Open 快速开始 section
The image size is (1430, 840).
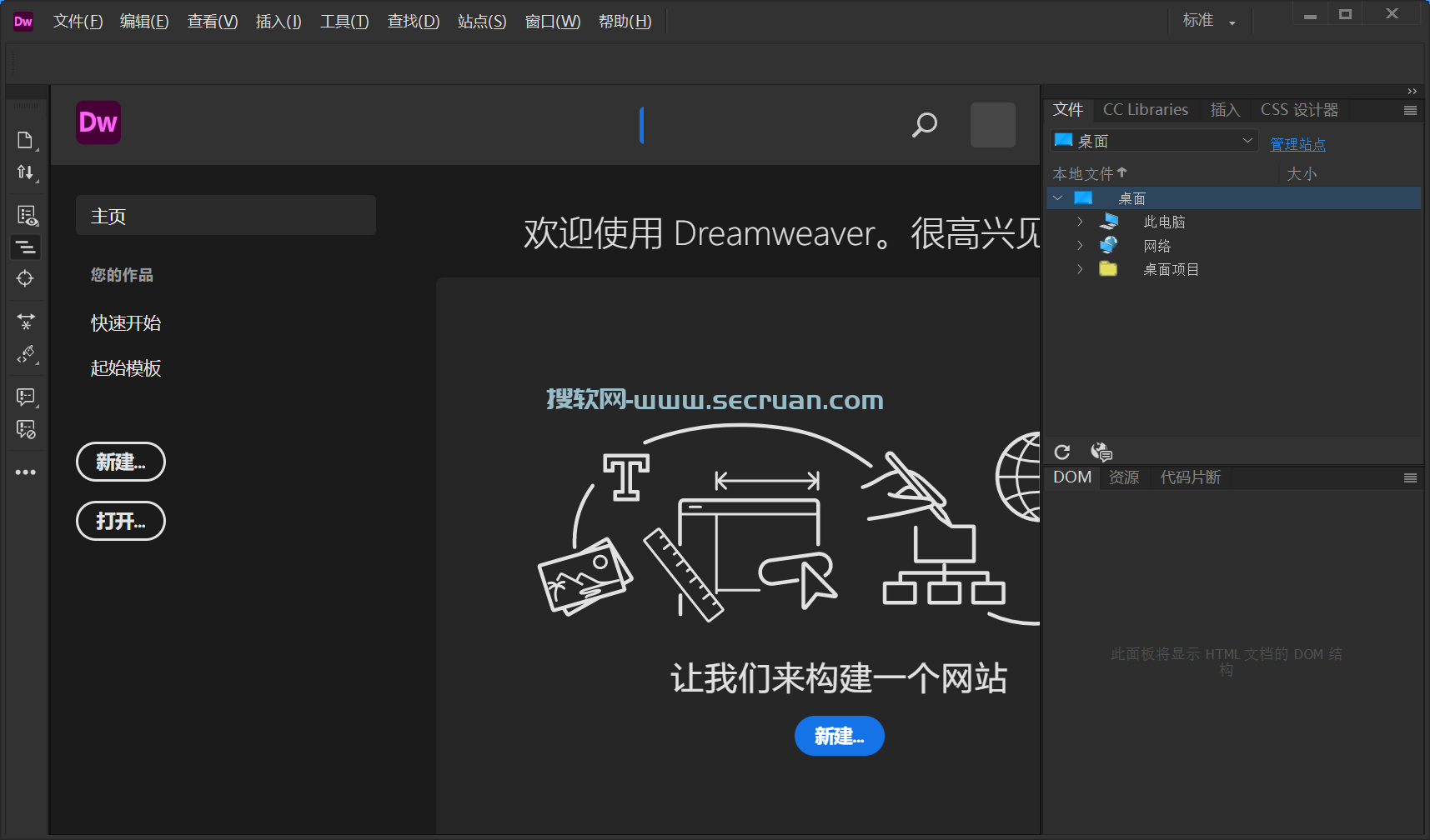[x=126, y=323]
